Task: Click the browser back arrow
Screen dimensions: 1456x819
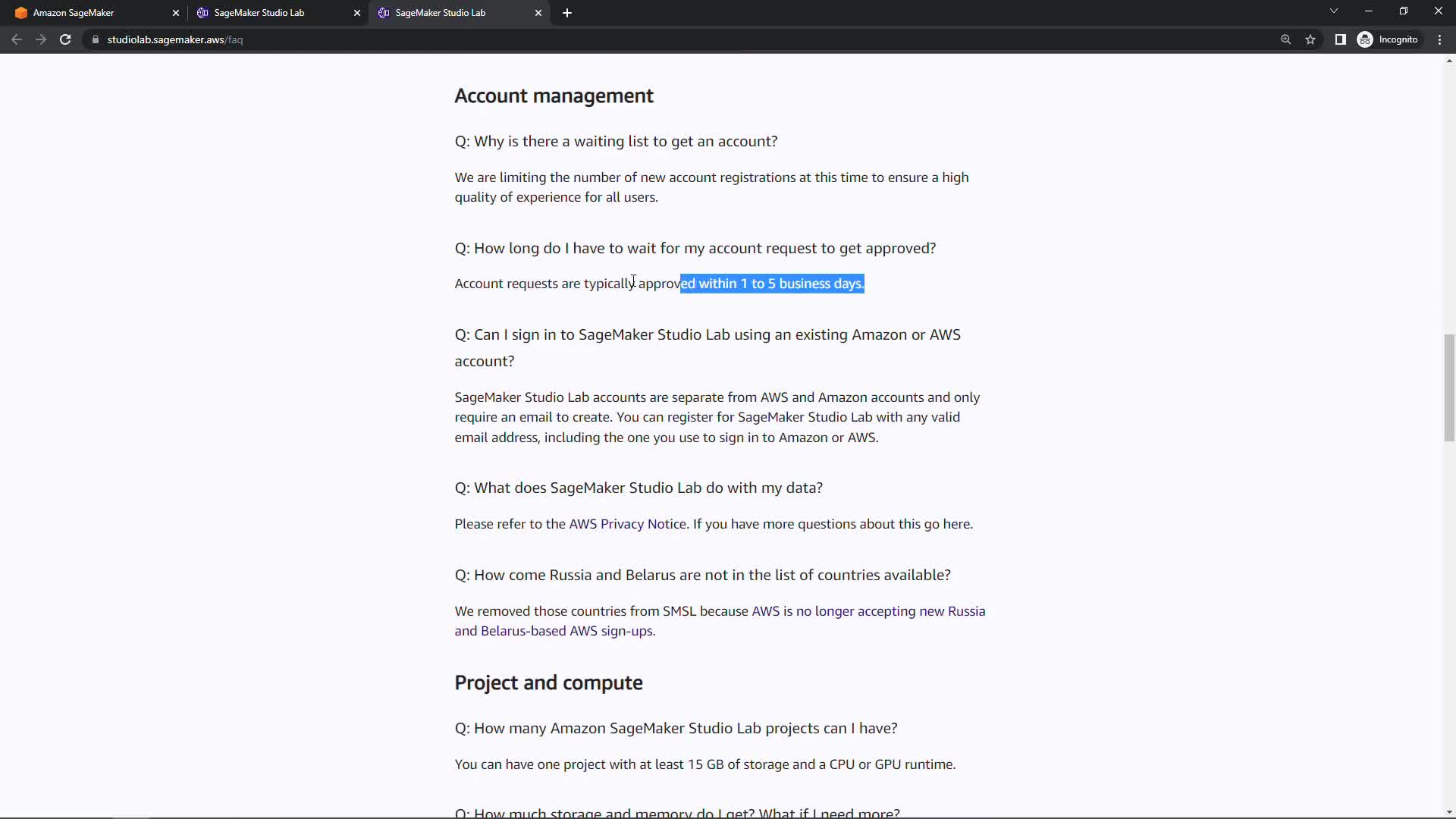Action: click(x=17, y=39)
